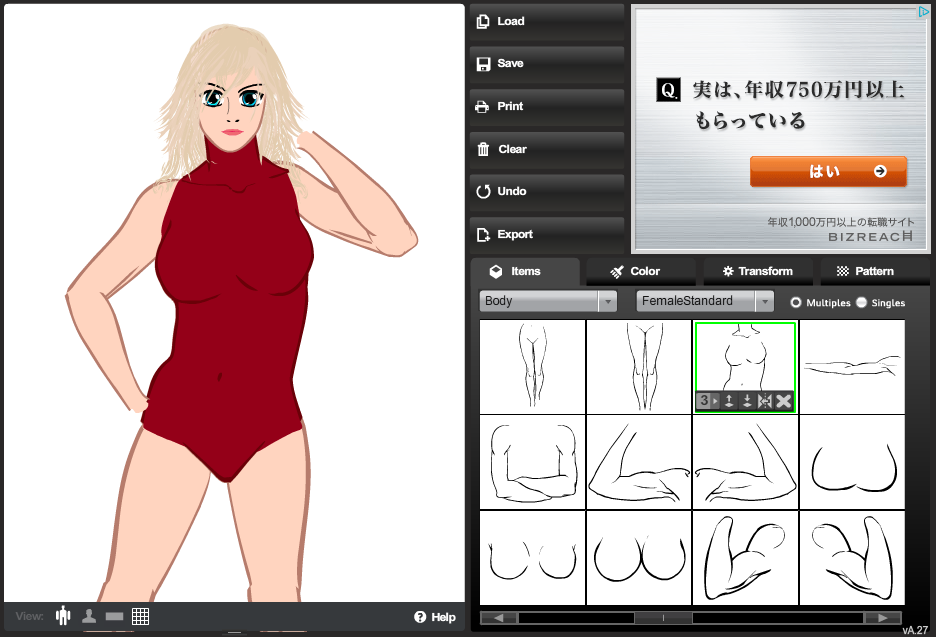Open the FemaleStandard set dropdown
The height and width of the screenshot is (638, 937).
click(705, 301)
